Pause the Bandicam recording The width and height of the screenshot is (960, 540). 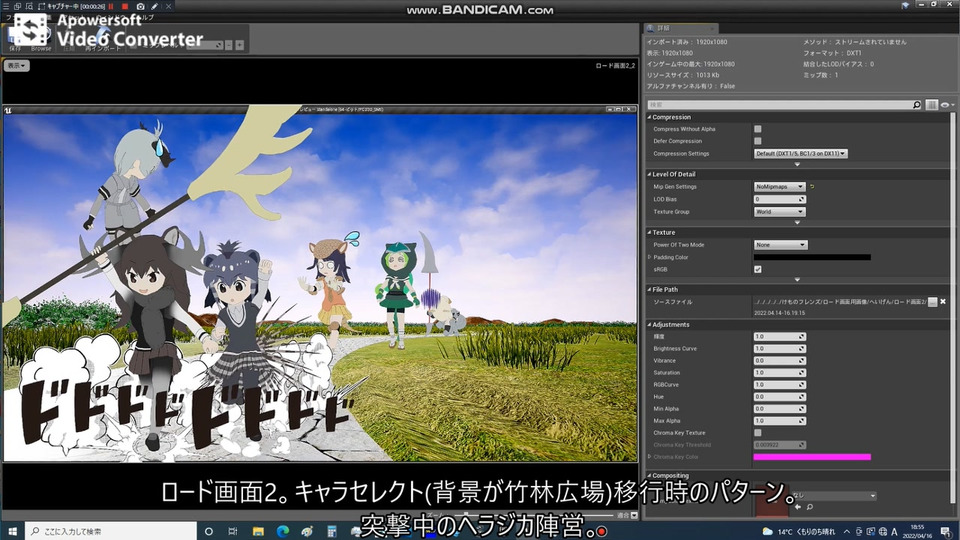coord(111,6)
